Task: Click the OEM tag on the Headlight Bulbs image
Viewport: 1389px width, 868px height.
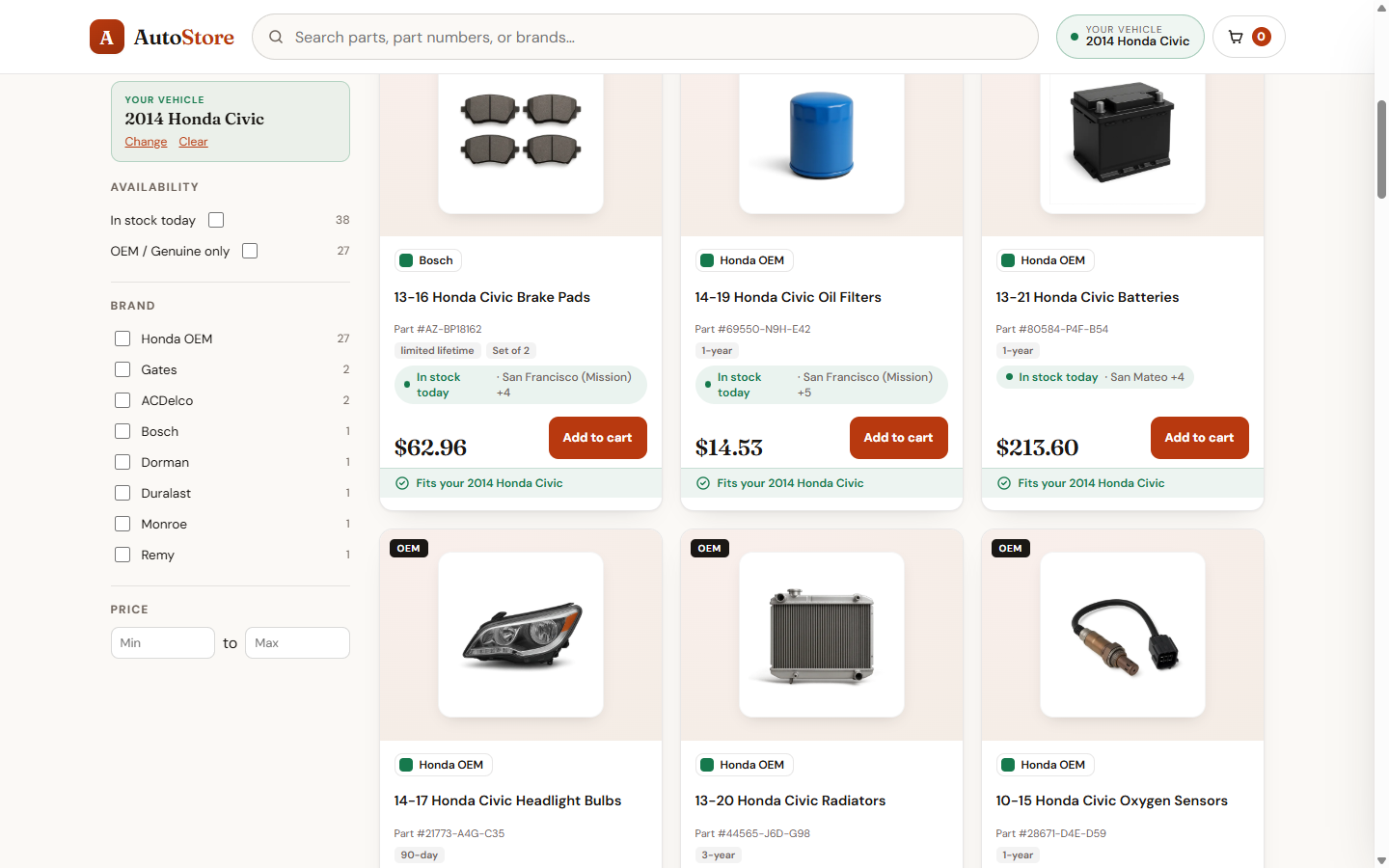Action: (x=409, y=548)
